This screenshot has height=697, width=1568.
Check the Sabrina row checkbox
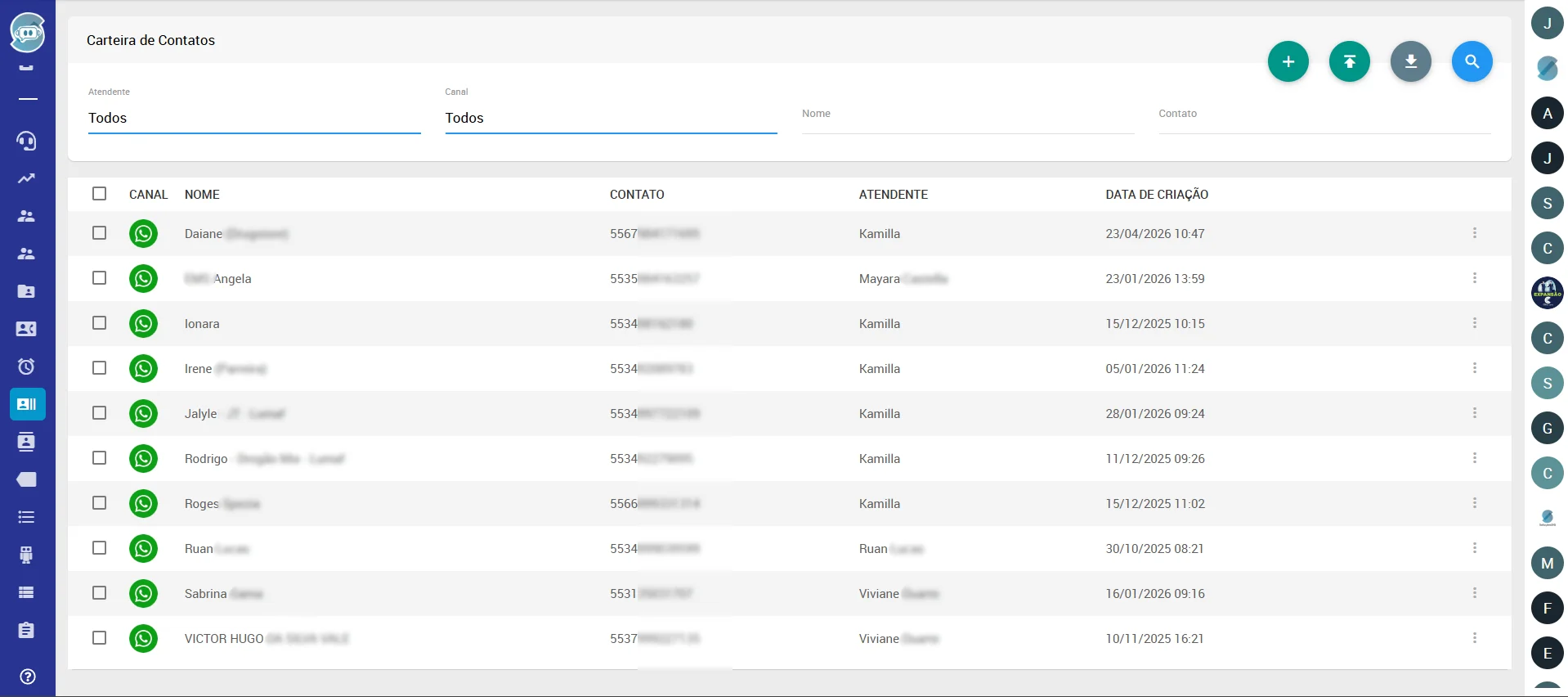100,593
